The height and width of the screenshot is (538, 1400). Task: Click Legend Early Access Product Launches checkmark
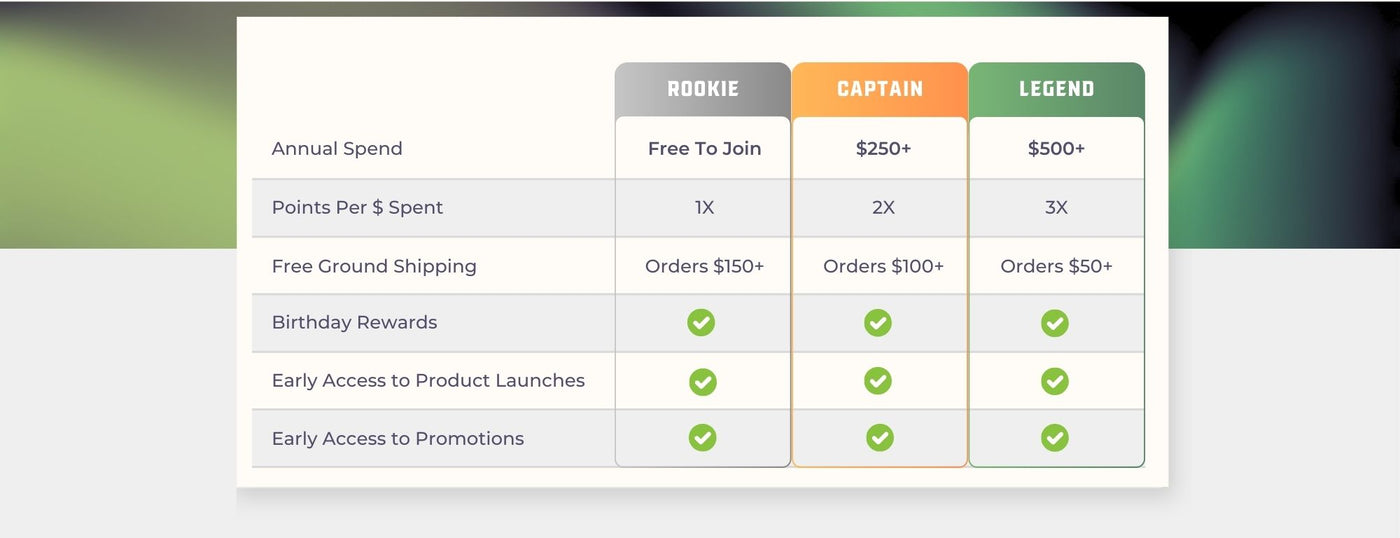tap(1055, 381)
